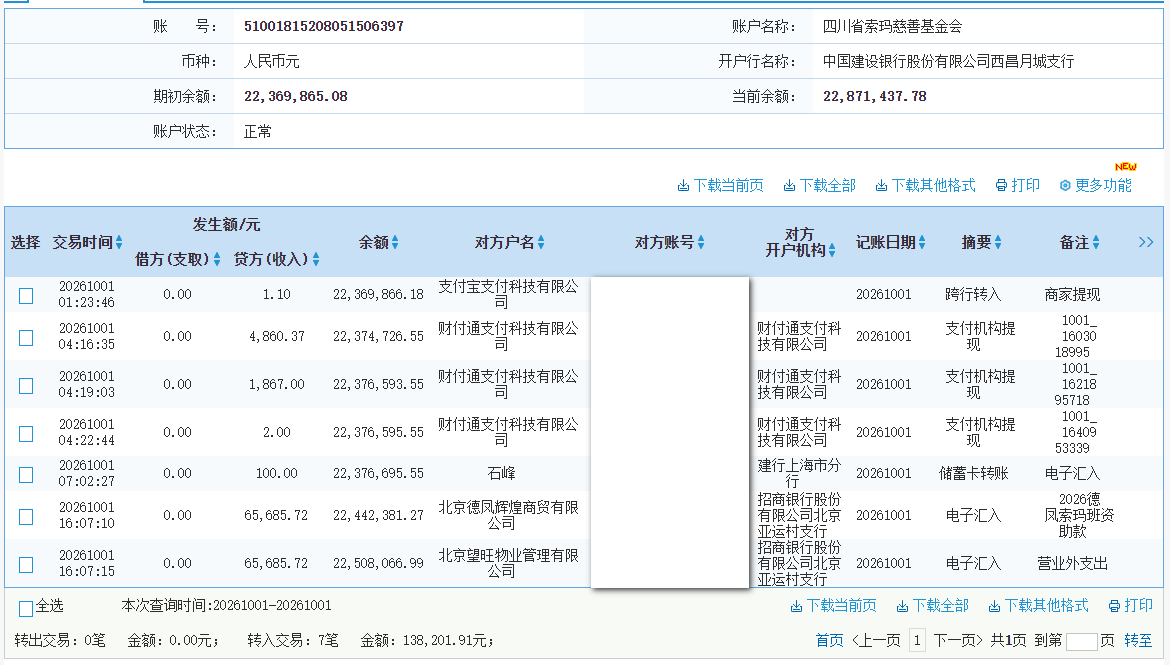Select transaction row at 04:16:35
Image resolution: width=1170 pixels, height=665 pixels.
[26, 337]
